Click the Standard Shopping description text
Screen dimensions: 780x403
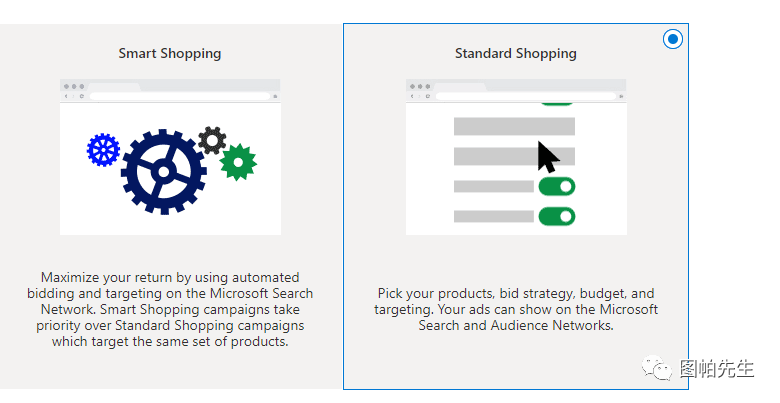pos(516,309)
